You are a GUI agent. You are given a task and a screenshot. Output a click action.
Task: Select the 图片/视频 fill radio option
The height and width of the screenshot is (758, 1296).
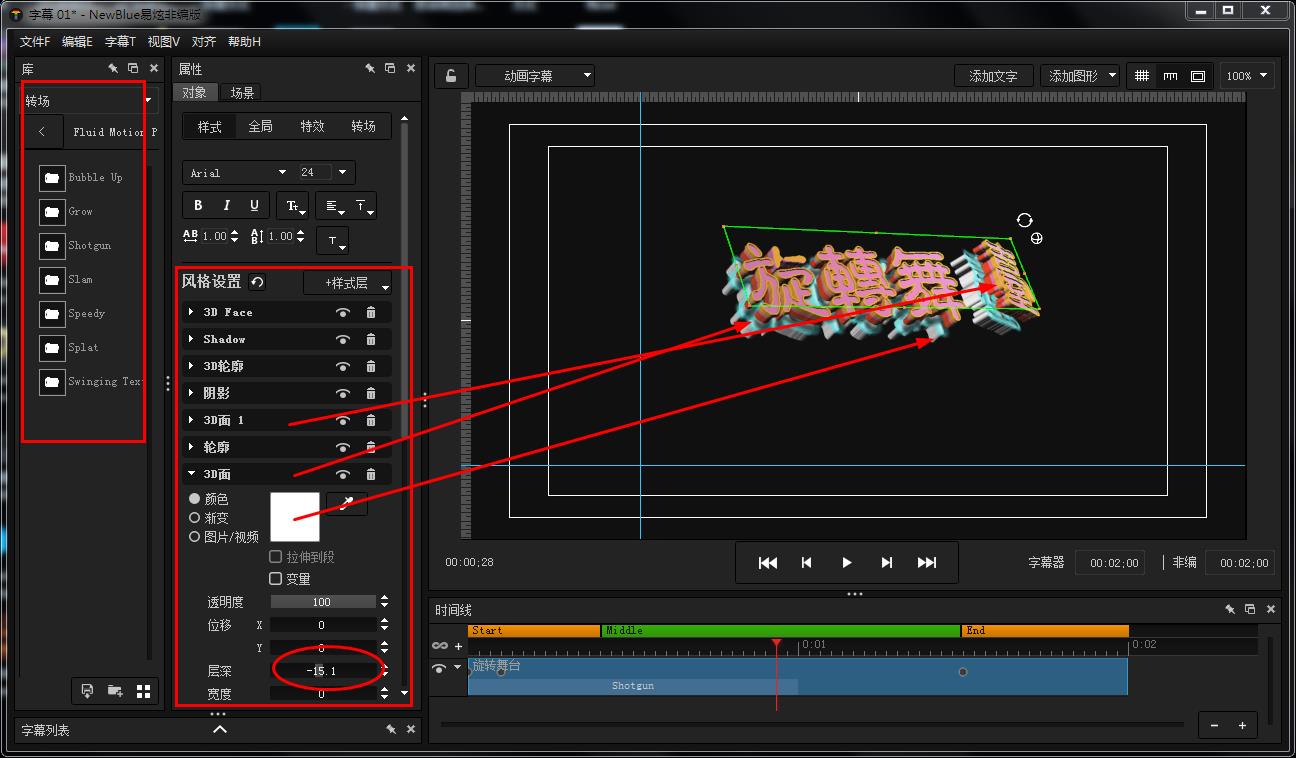pyautogui.click(x=194, y=536)
